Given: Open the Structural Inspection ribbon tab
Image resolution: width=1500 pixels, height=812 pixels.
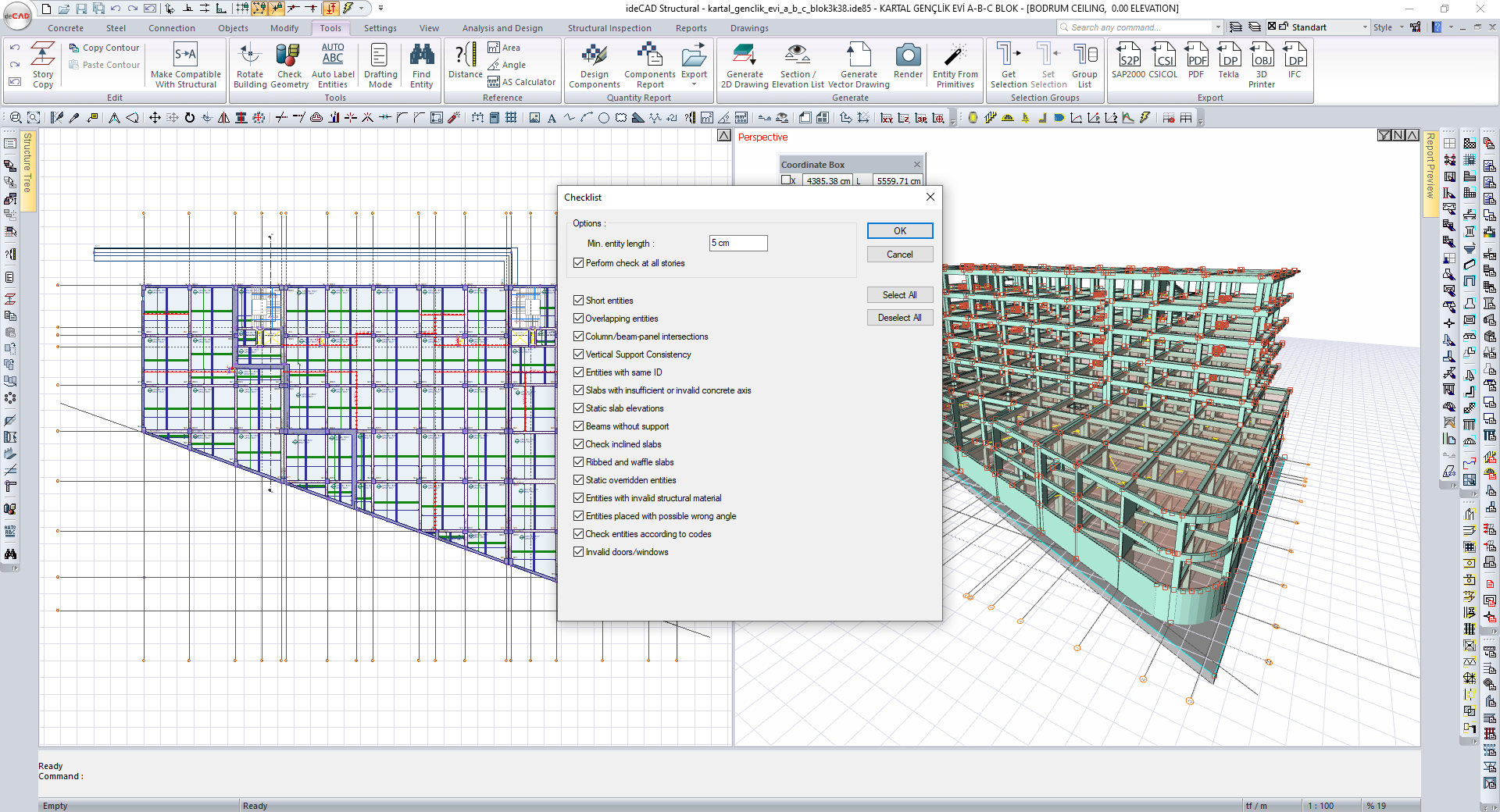Looking at the screenshot, I should 609,28.
